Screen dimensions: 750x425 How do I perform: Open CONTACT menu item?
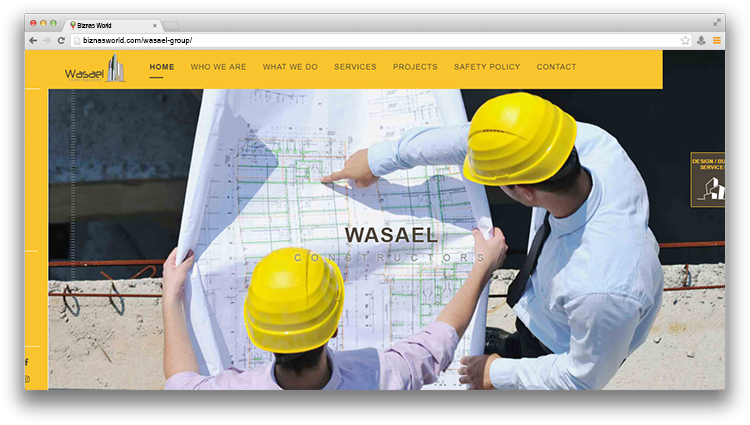(x=556, y=67)
